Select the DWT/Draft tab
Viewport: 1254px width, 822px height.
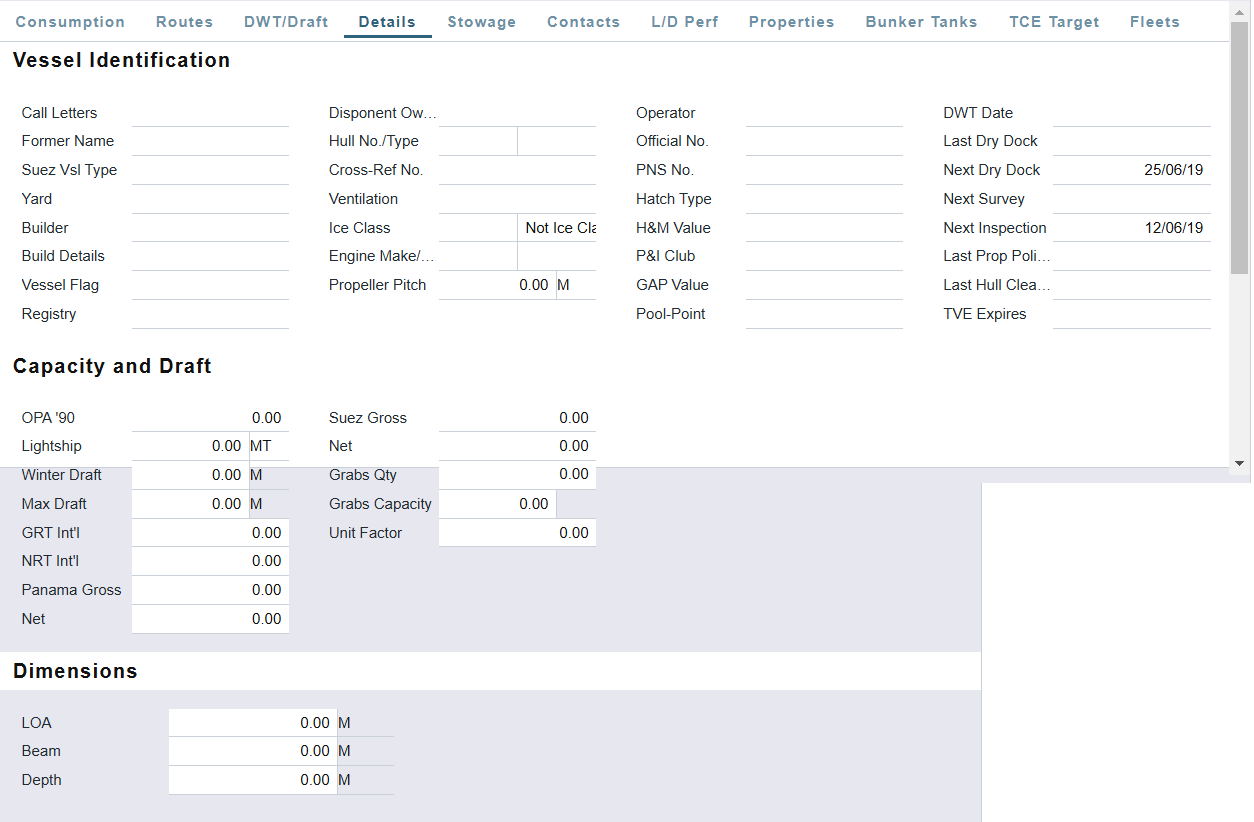[286, 21]
